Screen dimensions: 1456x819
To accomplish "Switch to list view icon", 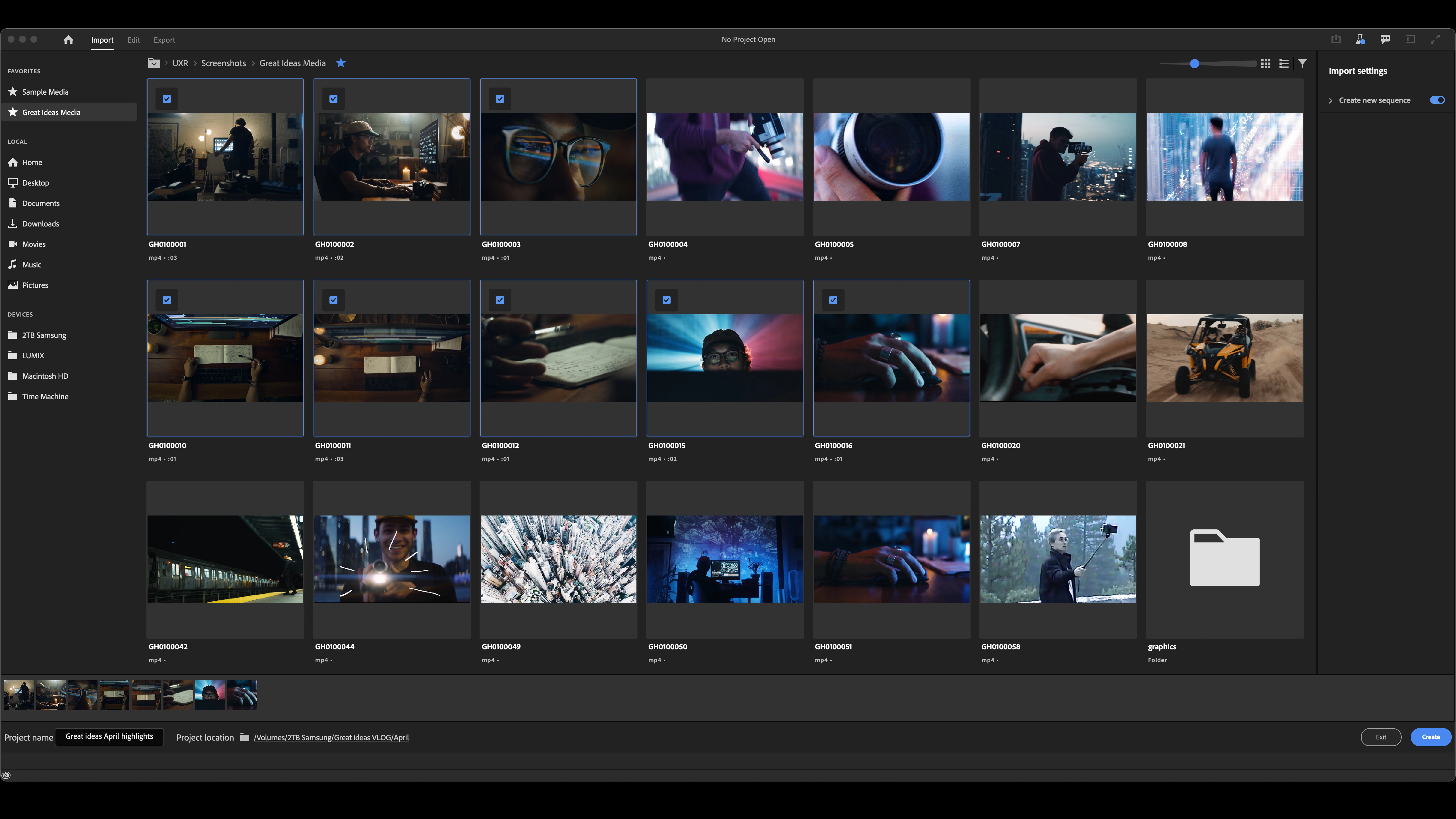I will coord(1284,64).
